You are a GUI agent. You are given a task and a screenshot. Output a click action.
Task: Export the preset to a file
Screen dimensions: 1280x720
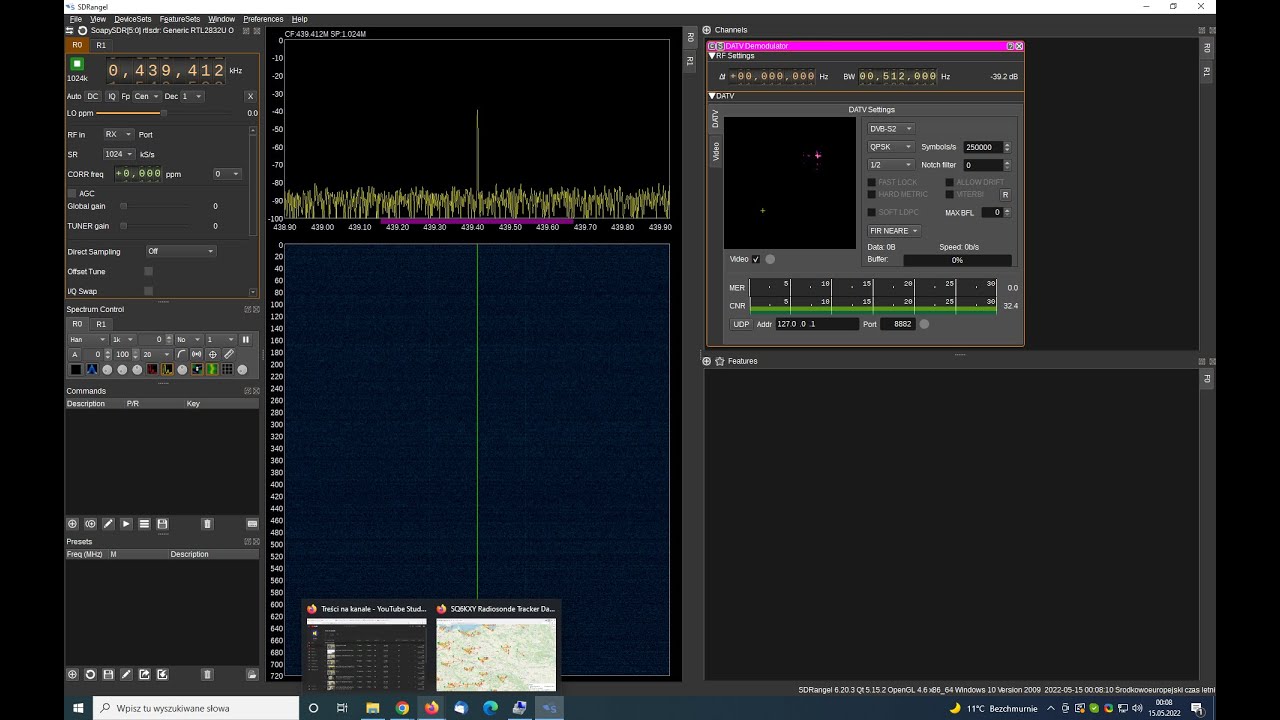pyautogui.click(x=144, y=675)
